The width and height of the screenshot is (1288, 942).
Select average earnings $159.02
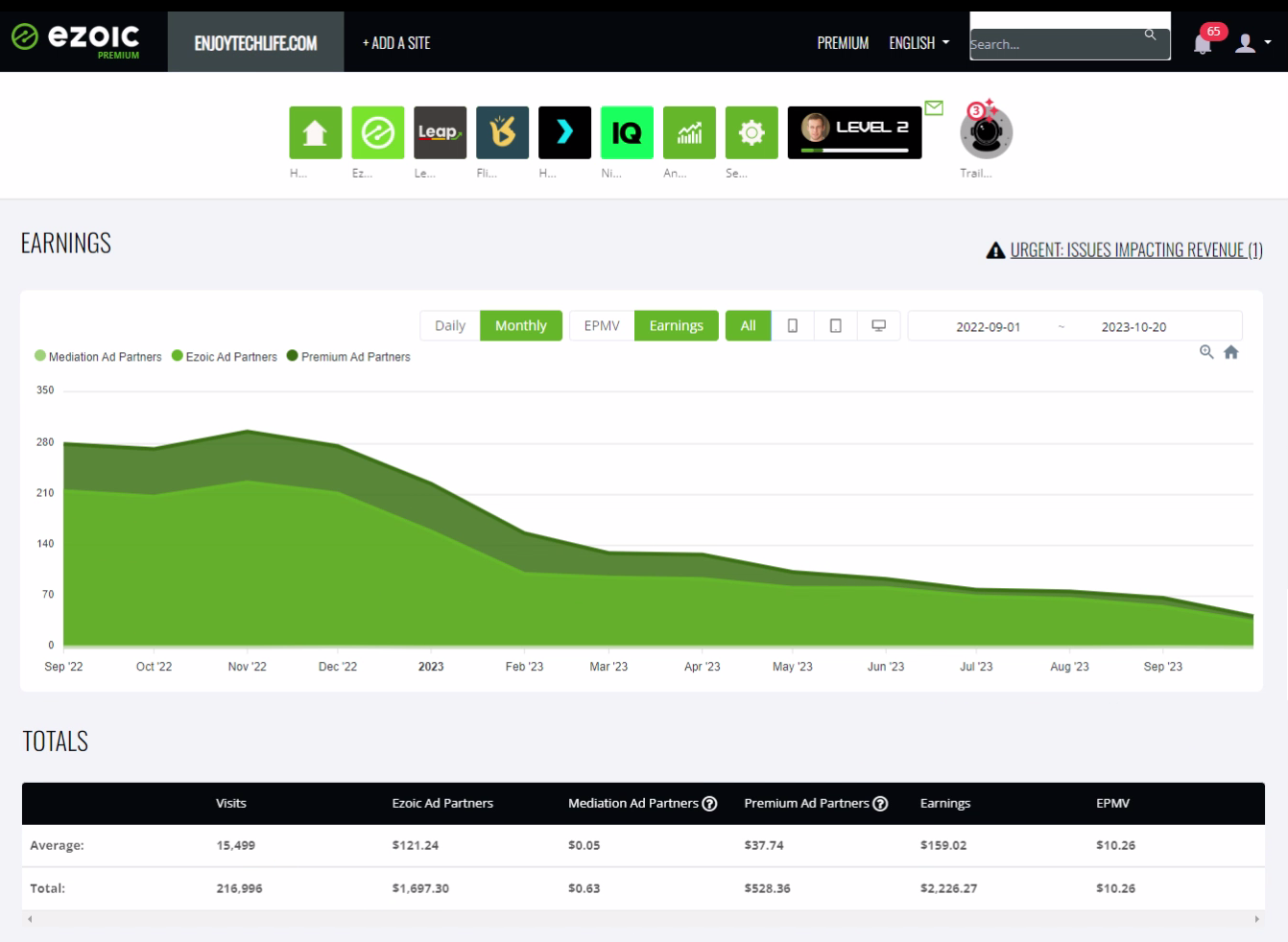point(943,845)
